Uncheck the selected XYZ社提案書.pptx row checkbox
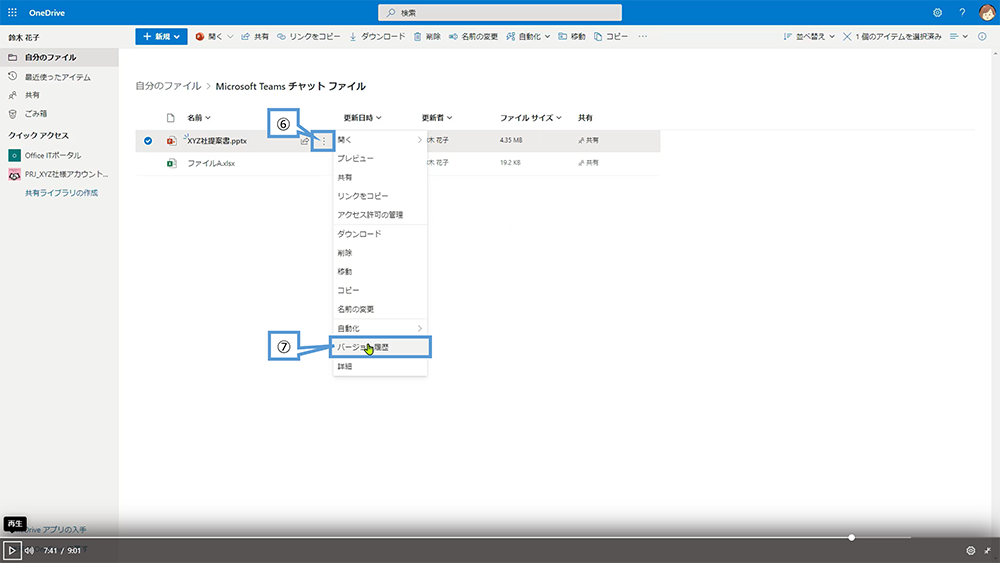Viewport: 1000px width, 563px height. coord(148,141)
